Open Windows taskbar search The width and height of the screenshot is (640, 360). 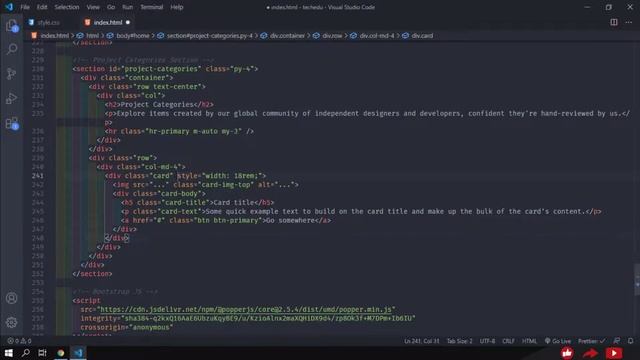point(25,353)
